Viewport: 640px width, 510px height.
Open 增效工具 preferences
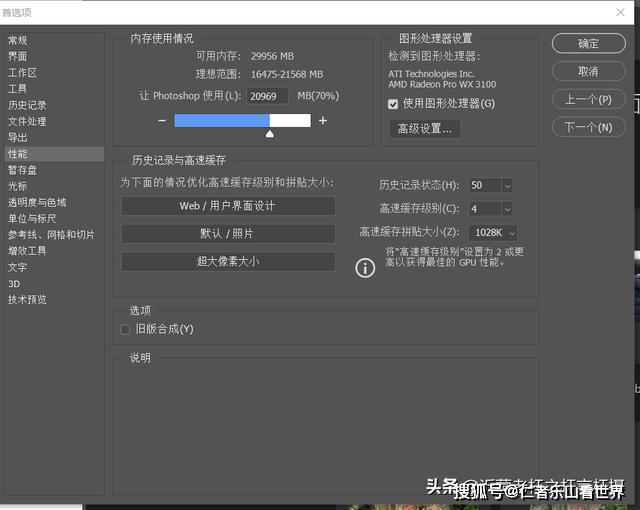point(27,251)
